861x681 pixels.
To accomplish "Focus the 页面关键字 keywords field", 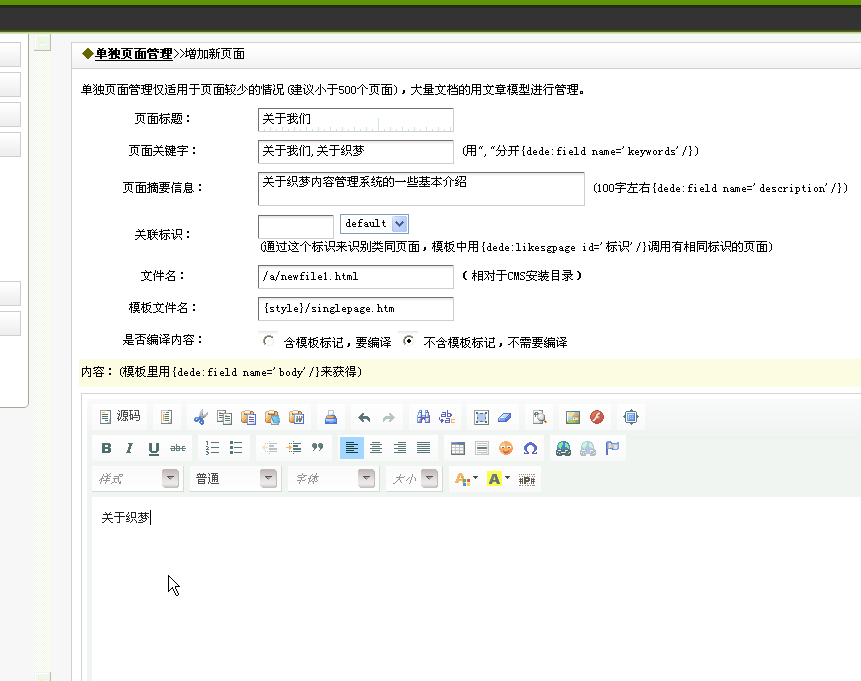I will point(356,152).
